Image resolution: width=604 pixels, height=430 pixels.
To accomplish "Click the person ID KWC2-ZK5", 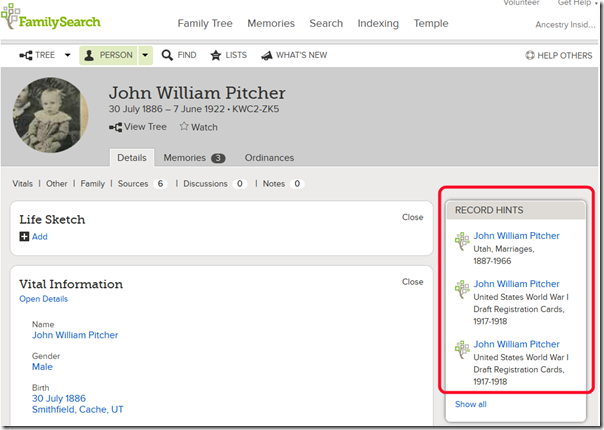I will (x=255, y=109).
